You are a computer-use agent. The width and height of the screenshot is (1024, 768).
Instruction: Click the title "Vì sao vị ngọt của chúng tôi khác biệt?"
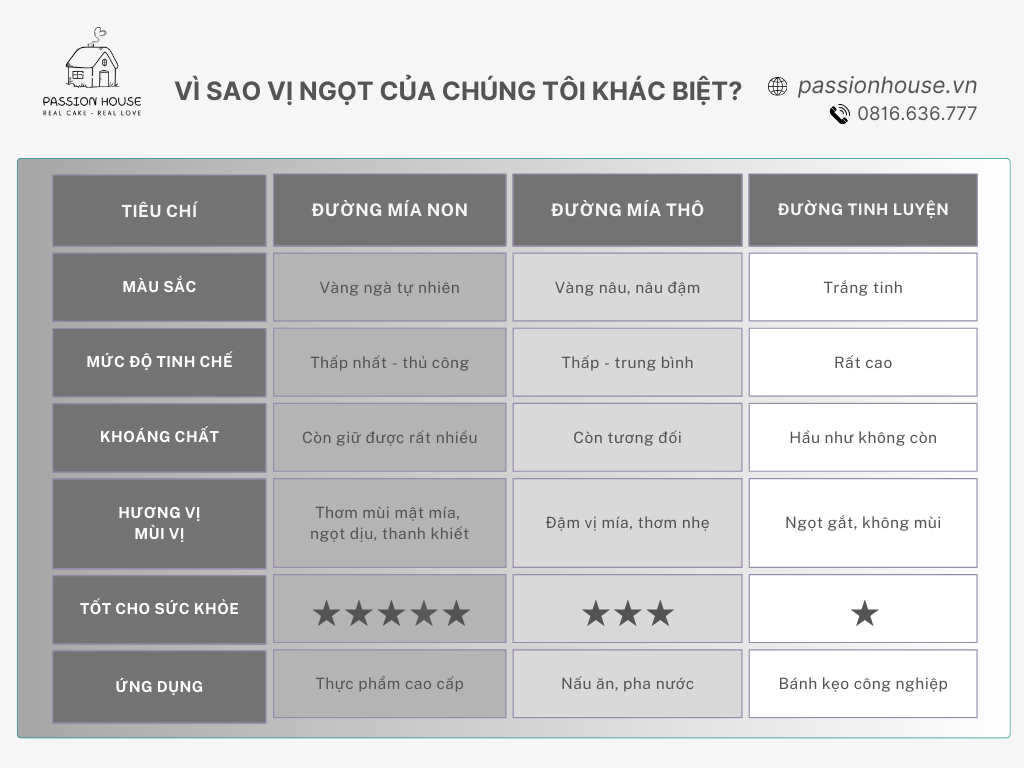click(x=458, y=92)
